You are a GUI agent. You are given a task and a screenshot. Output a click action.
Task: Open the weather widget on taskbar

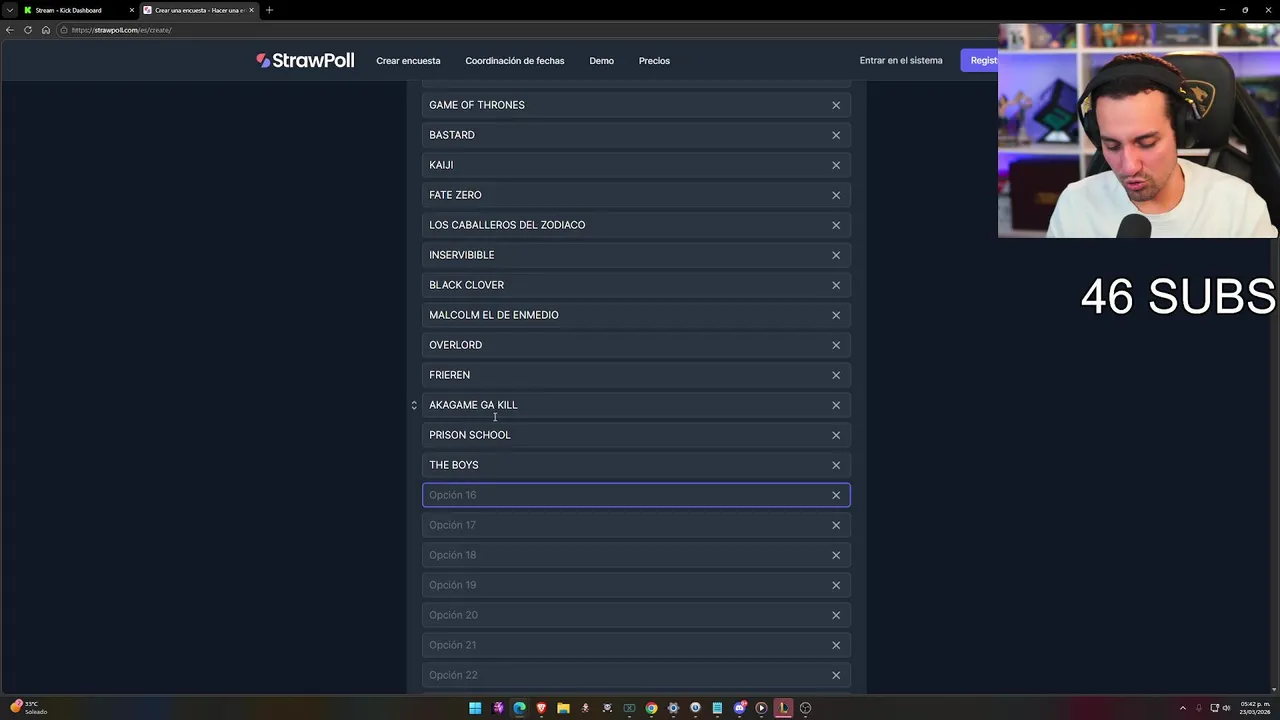click(x=28, y=708)
